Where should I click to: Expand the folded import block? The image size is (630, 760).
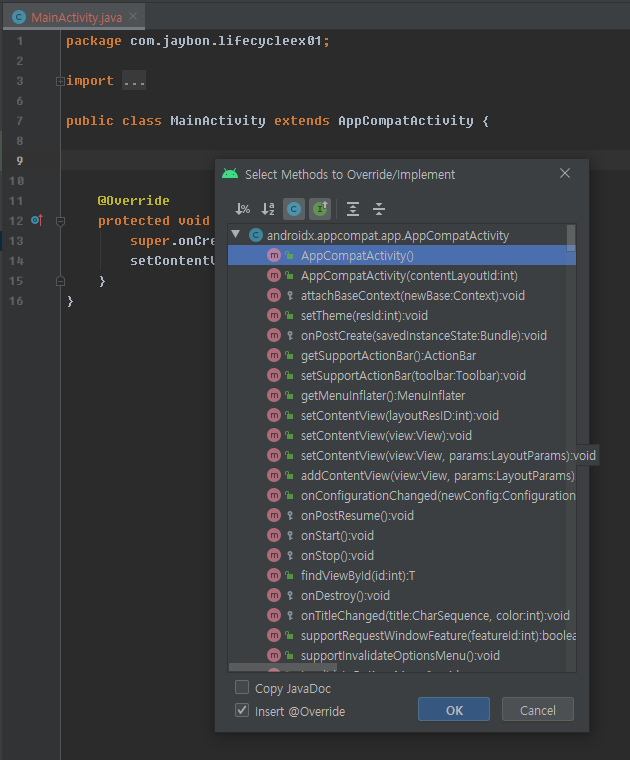[60, 81]
